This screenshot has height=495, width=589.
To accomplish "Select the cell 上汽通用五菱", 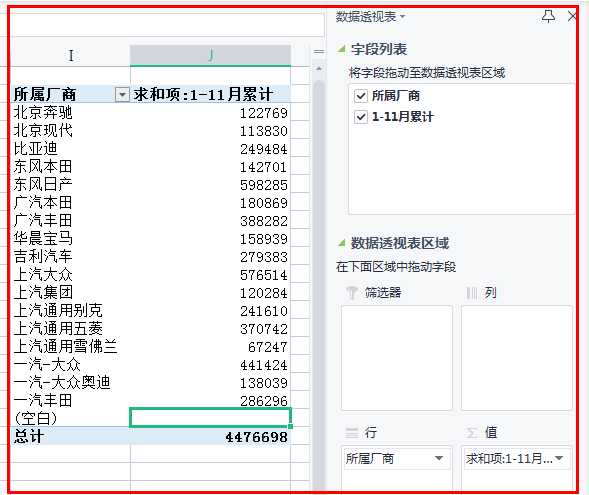I will pos(70,329).
